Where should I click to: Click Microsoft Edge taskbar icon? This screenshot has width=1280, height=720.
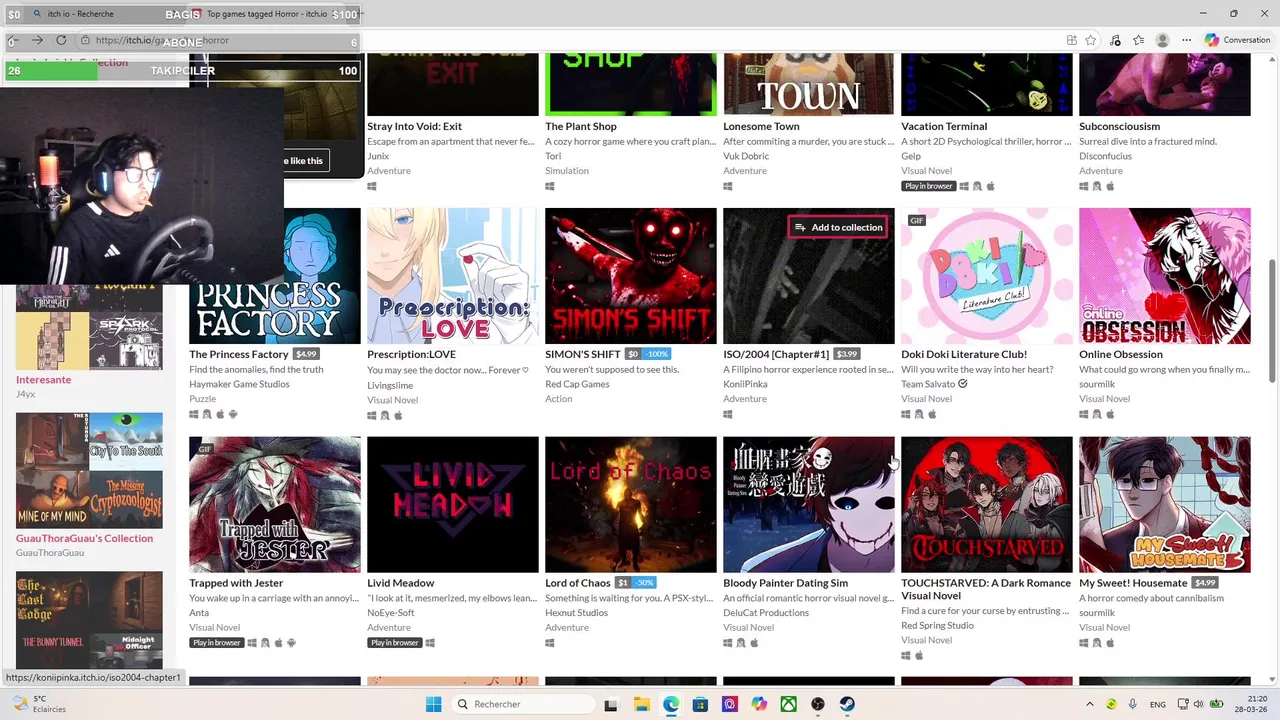pyautogui.click(x=671, y=704)
